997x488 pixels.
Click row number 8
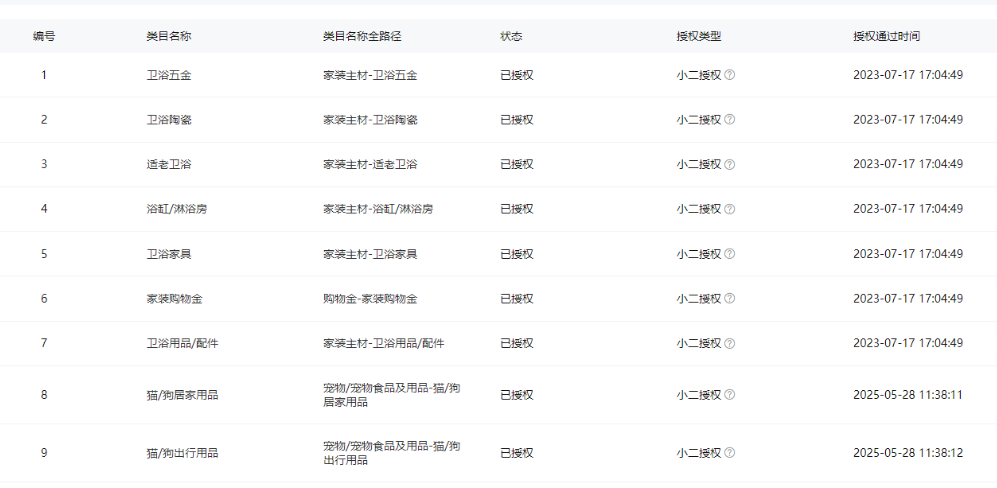pyautogui.click(x=44, y=394)
